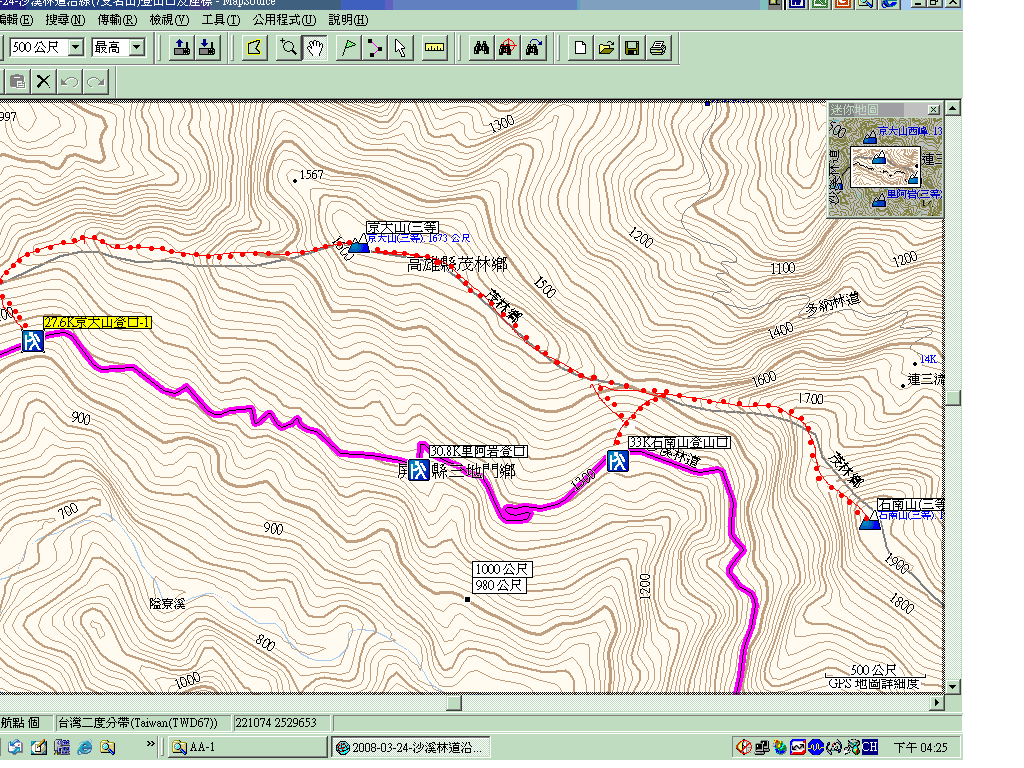Choose the arrow selection tool

coord(400,48)
